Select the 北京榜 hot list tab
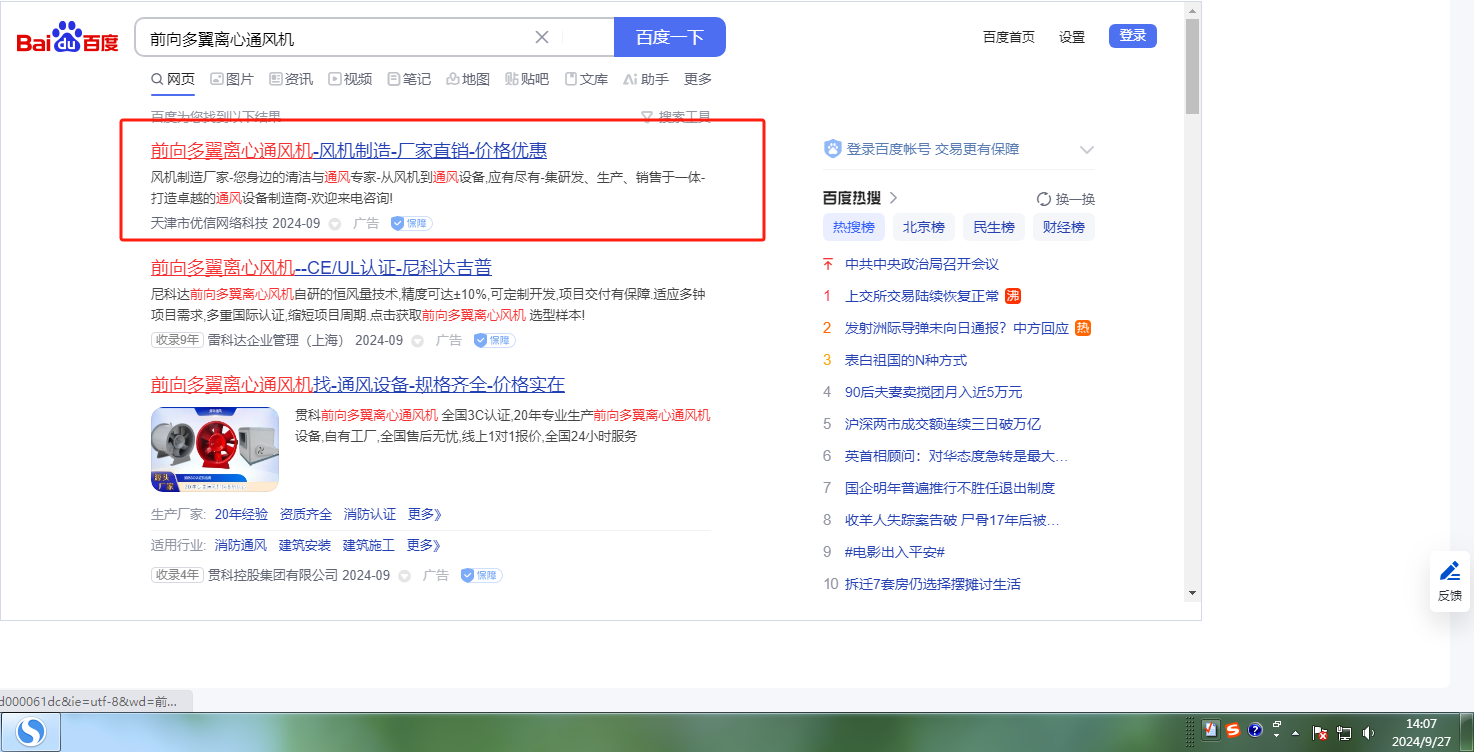 923,227
